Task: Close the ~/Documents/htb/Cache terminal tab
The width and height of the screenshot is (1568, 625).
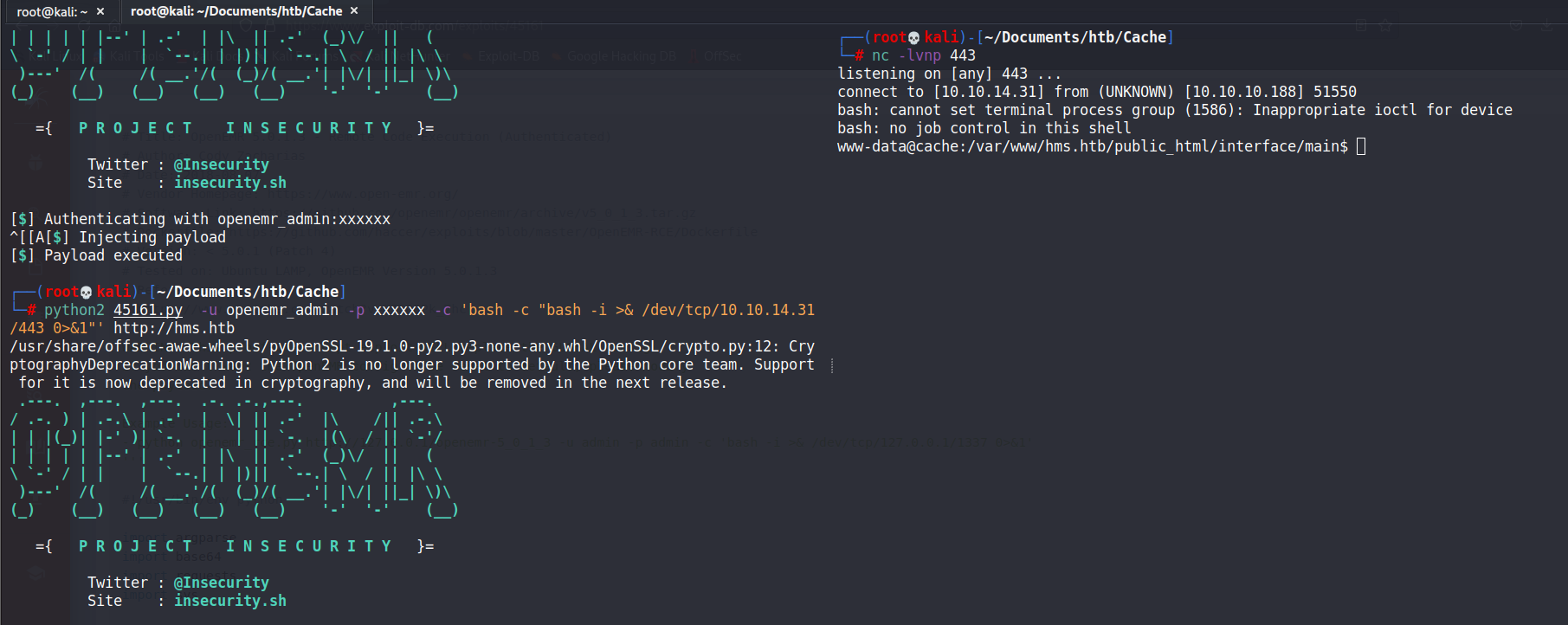Action: pyautogui.click(x=354, y=11)
